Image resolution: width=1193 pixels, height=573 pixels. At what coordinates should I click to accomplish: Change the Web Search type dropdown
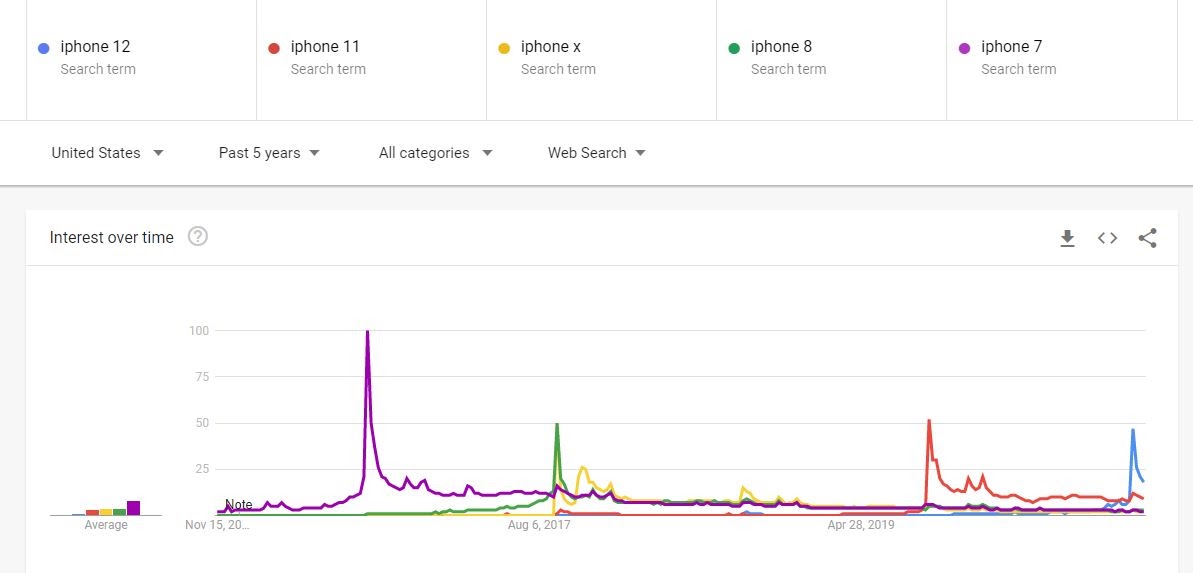click(x=596, y=153)
